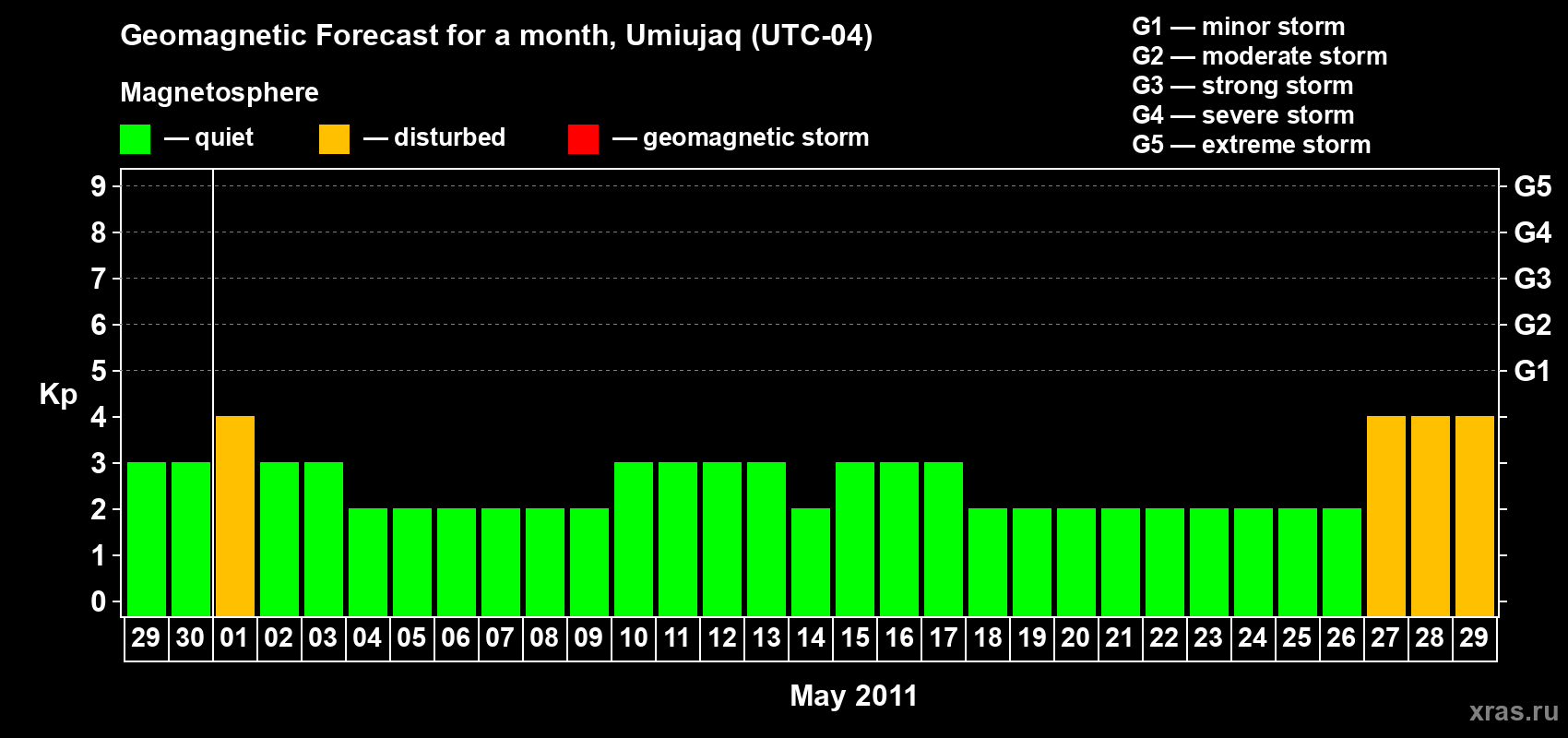1568x738 pixels.
Task: Click the G1 label on right axis
Action: pos(1533,371)
